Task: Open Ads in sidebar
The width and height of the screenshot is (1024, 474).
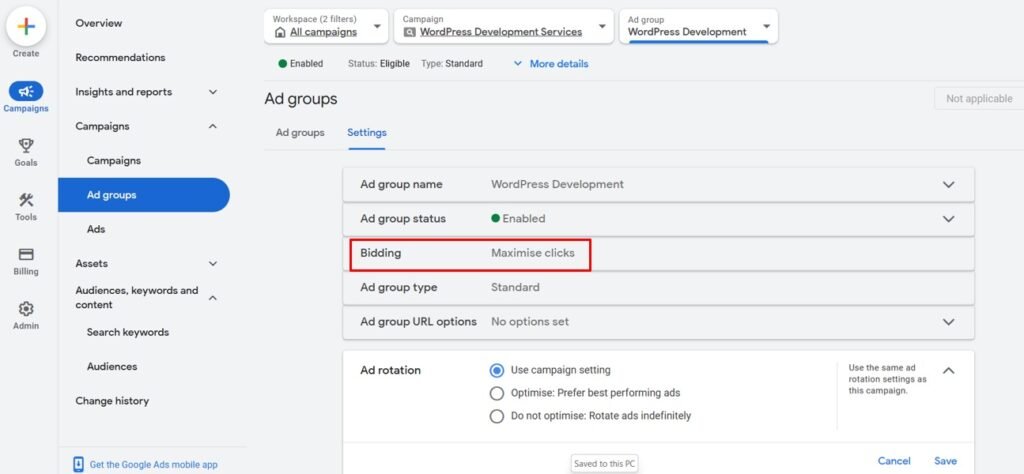Action: [x=96, y=229]
